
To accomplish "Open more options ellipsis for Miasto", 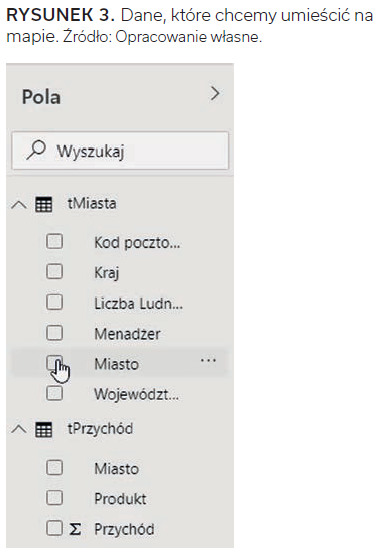I will pyautogui.click(x=208, y=361).
